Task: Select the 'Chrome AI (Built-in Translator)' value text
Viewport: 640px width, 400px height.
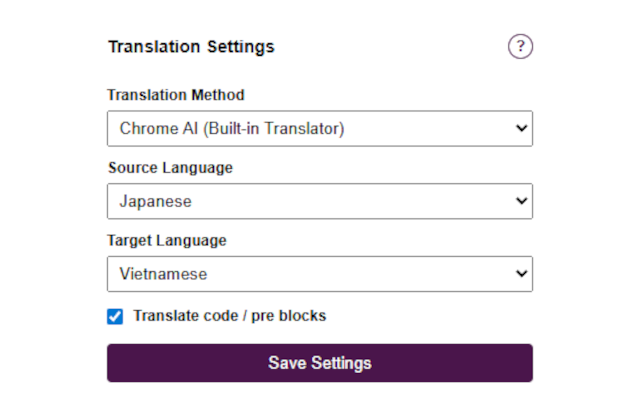Action: [232, 129]
